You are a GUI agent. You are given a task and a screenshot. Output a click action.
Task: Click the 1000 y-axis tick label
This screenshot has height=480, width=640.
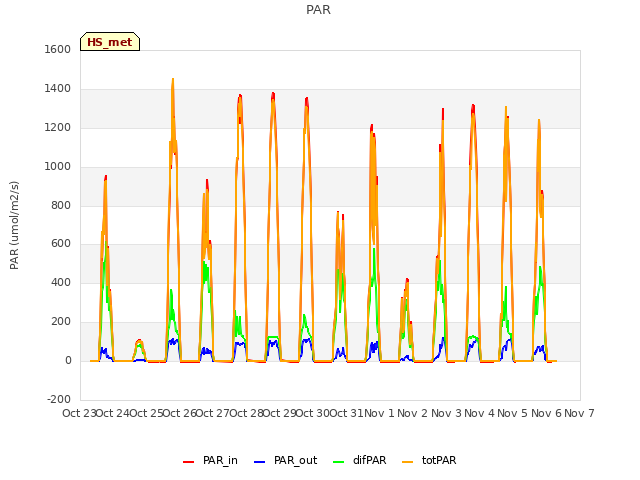[x=58, y=167]
